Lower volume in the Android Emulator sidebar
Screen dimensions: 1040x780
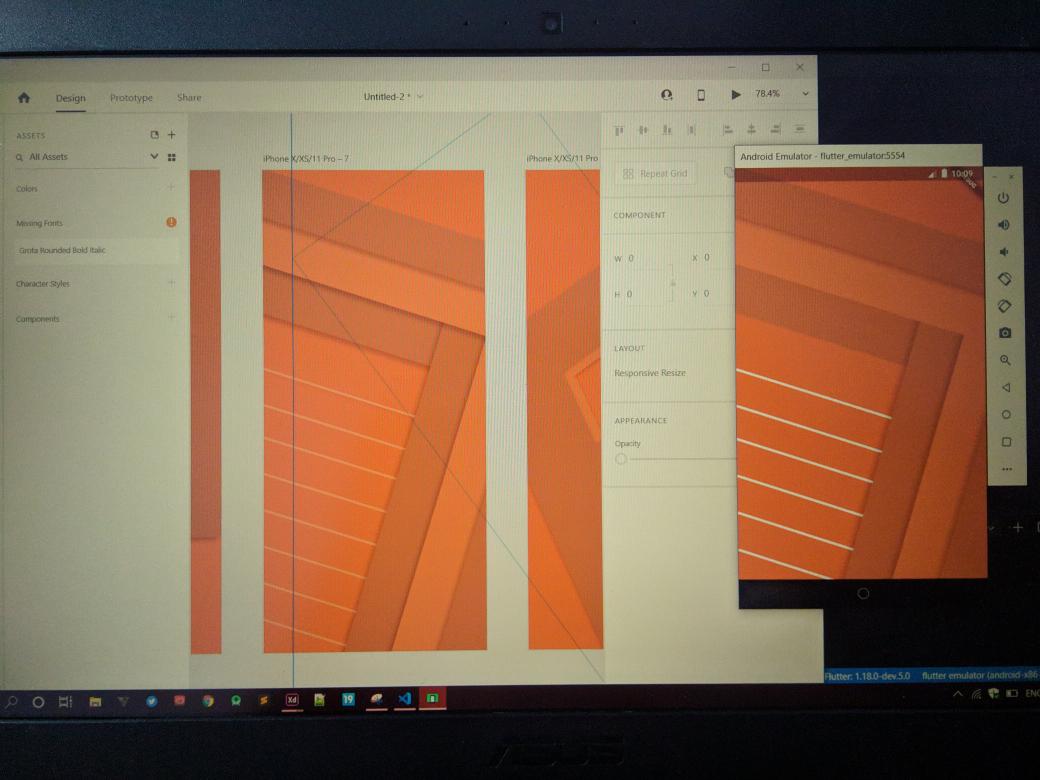tap(1004, 252)
